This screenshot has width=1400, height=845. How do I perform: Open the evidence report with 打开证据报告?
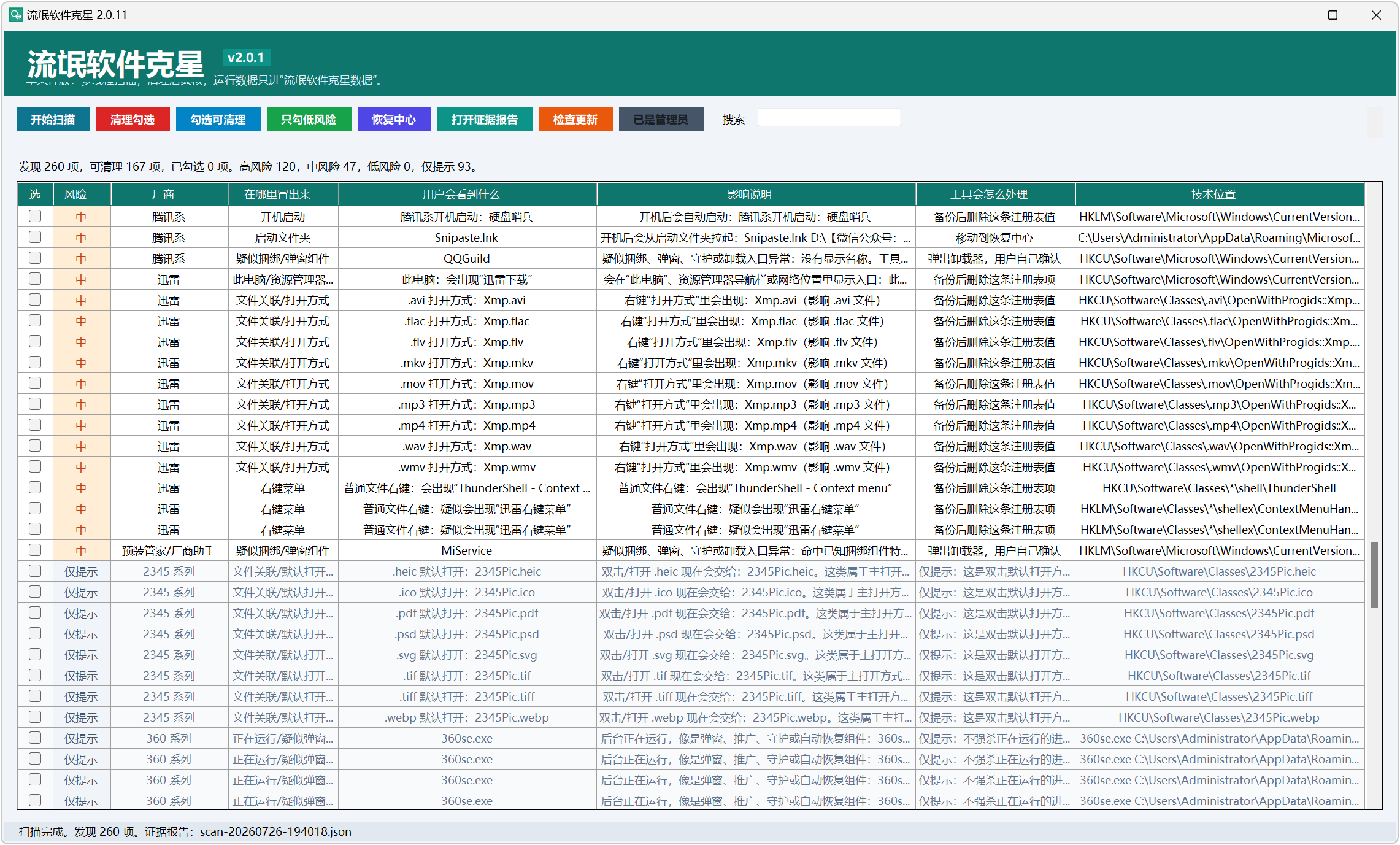pos(485,120)
